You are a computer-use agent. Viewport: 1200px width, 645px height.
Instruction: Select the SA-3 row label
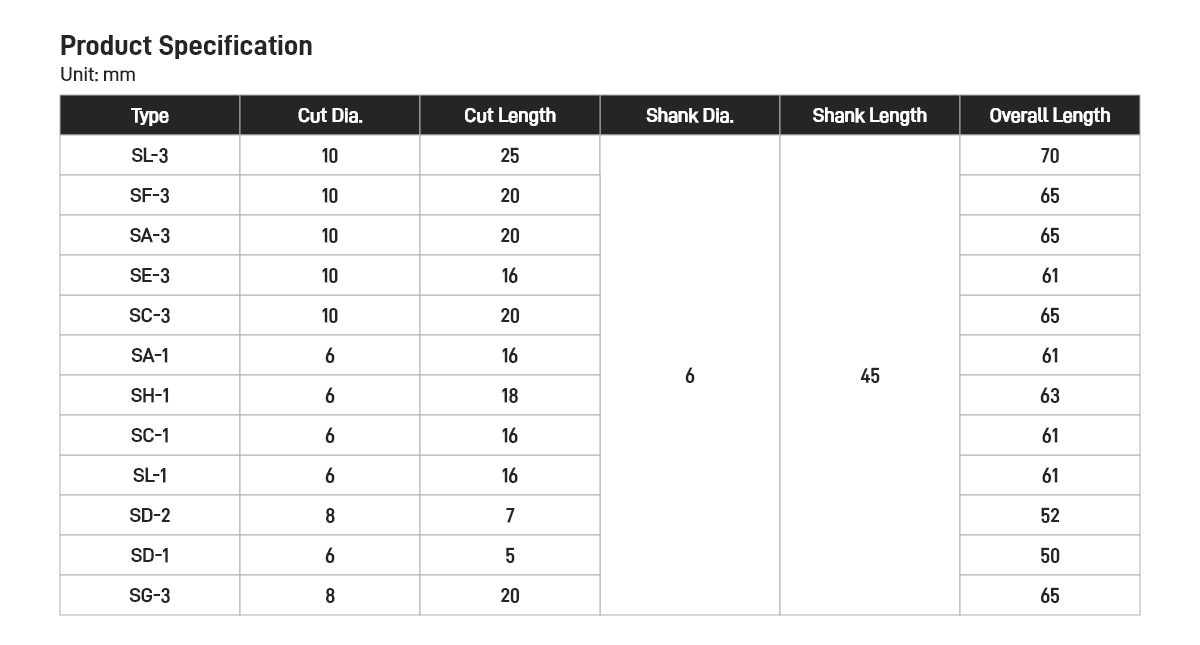tap(150, 235)
